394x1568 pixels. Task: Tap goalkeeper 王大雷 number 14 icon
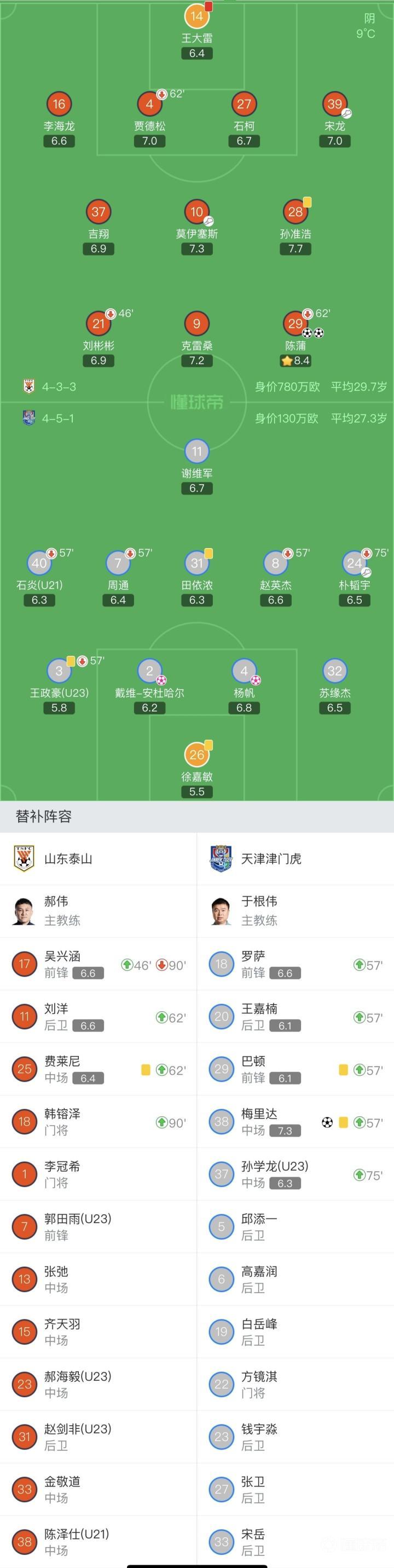196,16
